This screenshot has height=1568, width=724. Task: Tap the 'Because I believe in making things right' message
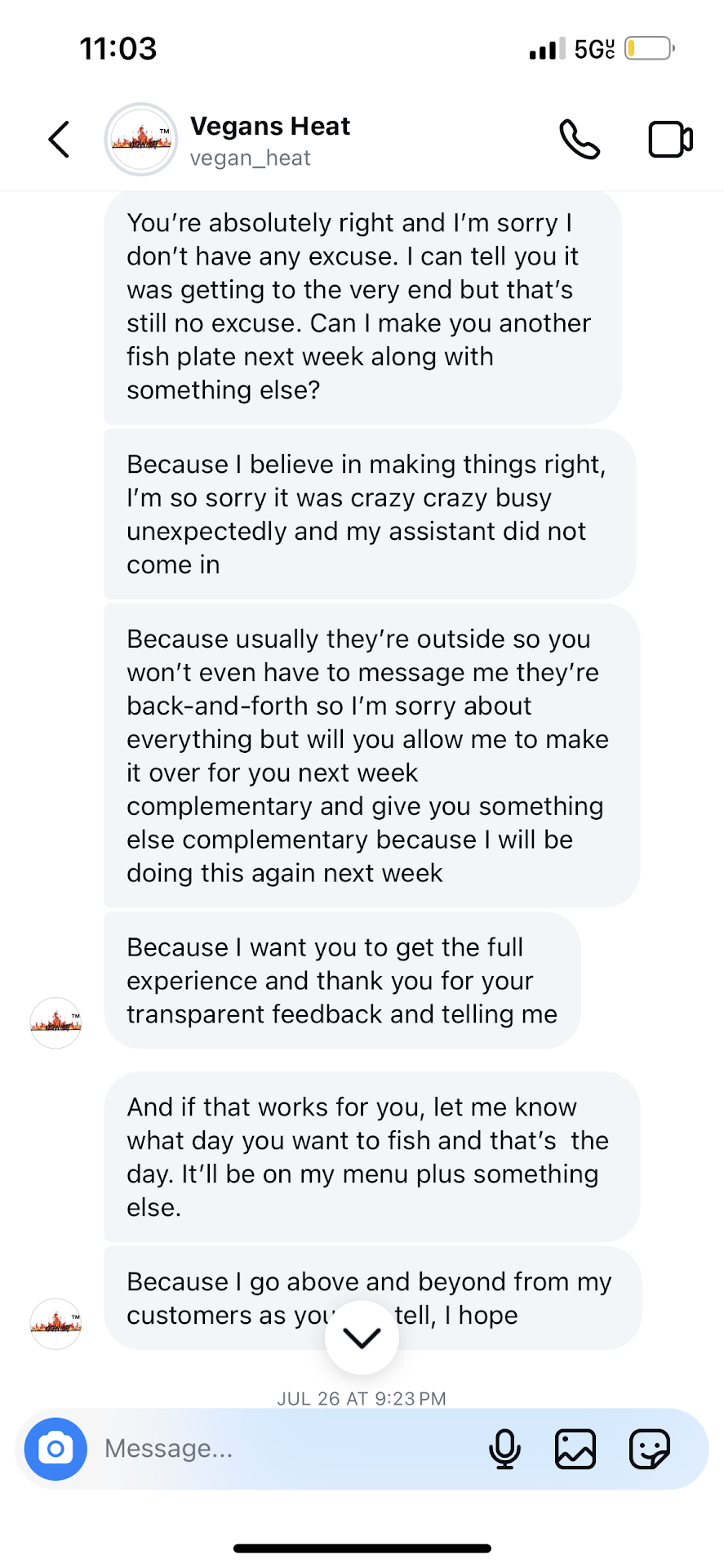(369, 514)
